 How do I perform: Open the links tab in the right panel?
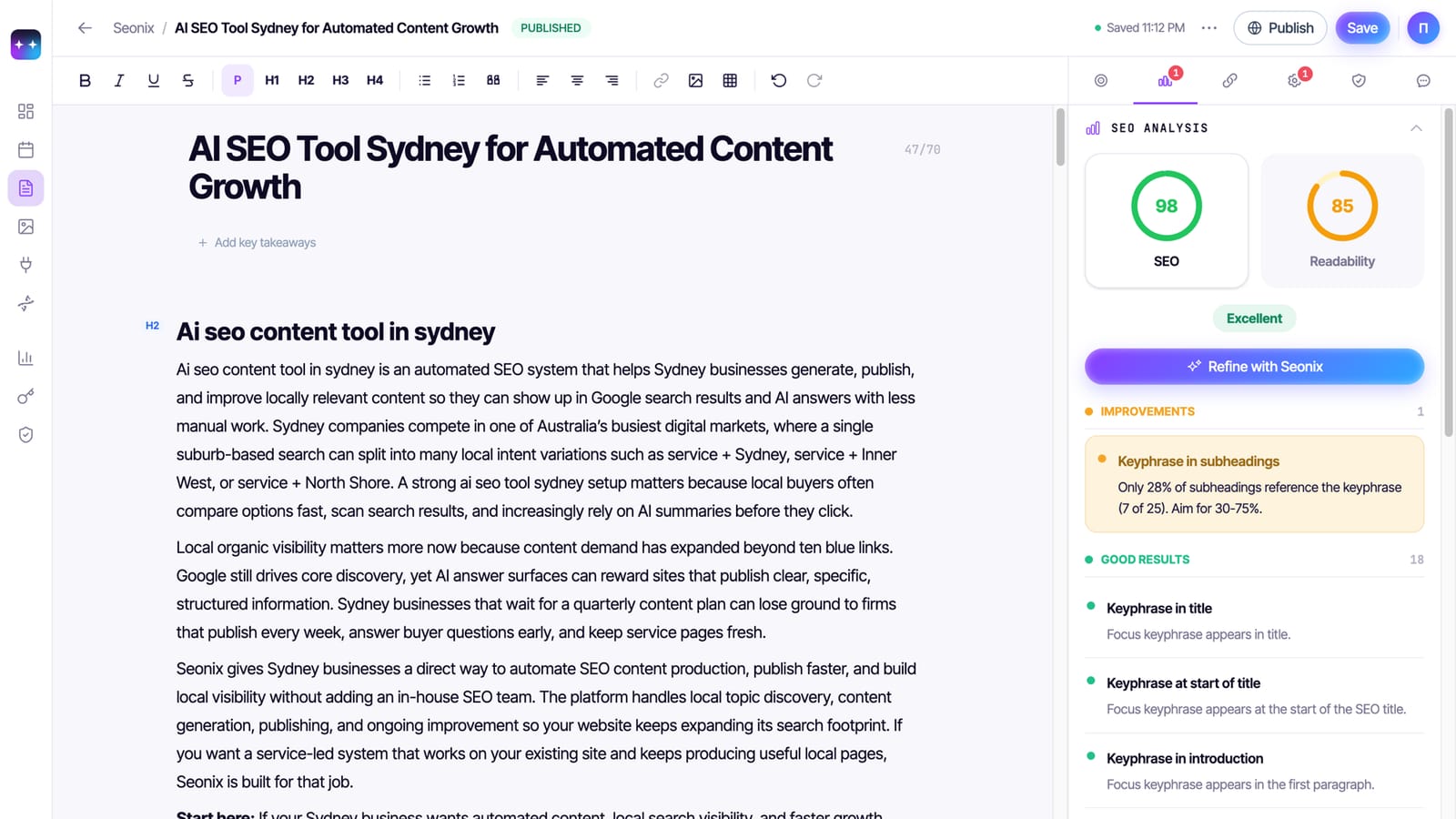point(1229,80)
